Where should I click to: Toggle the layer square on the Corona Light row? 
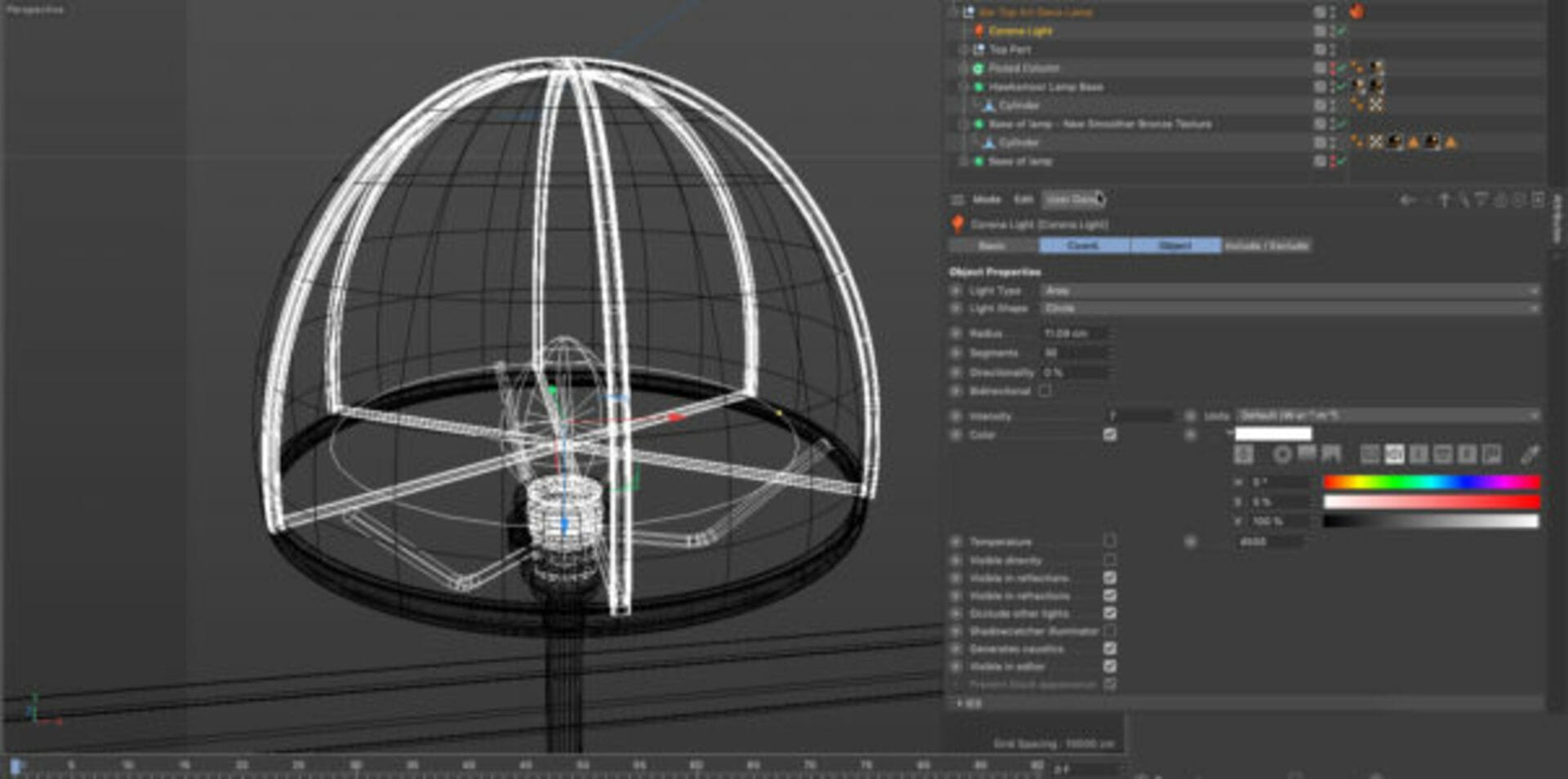coord(1320,31)
